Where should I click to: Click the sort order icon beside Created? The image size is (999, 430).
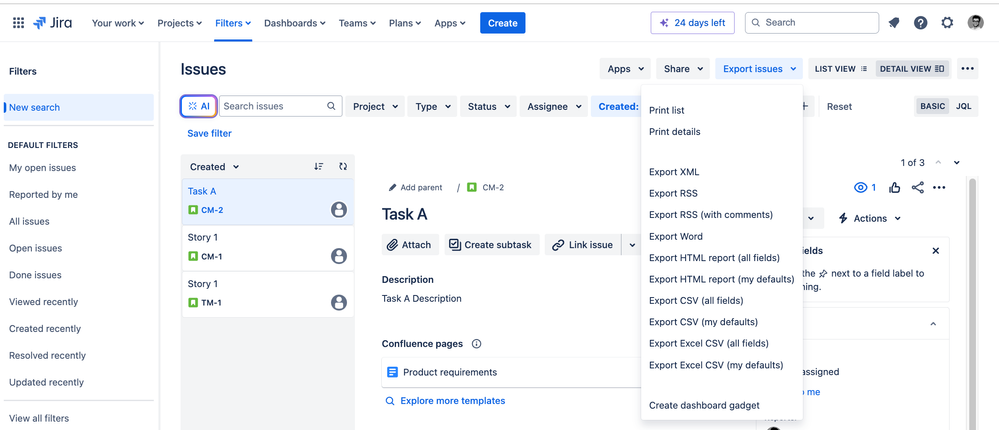(x=319, y=167)
